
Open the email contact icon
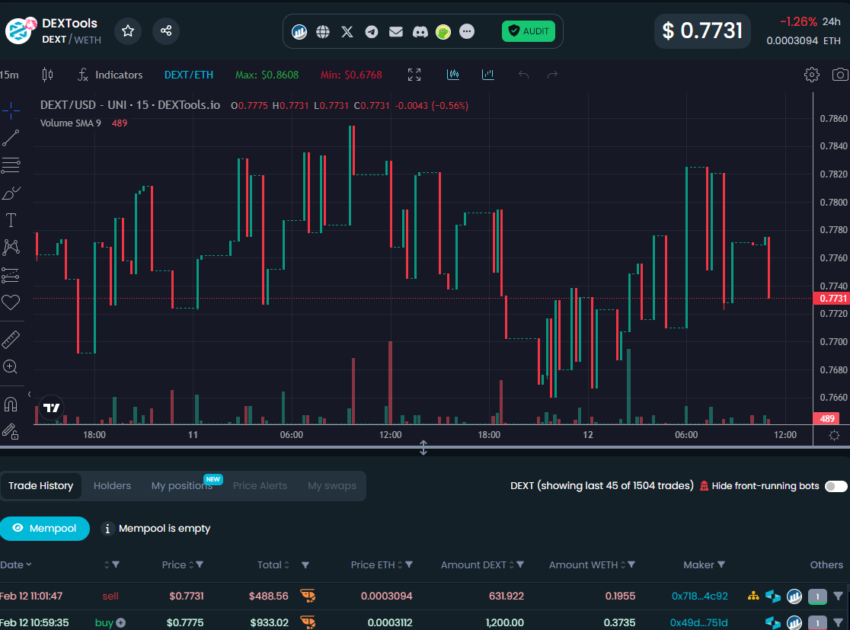tap(396, 31)
